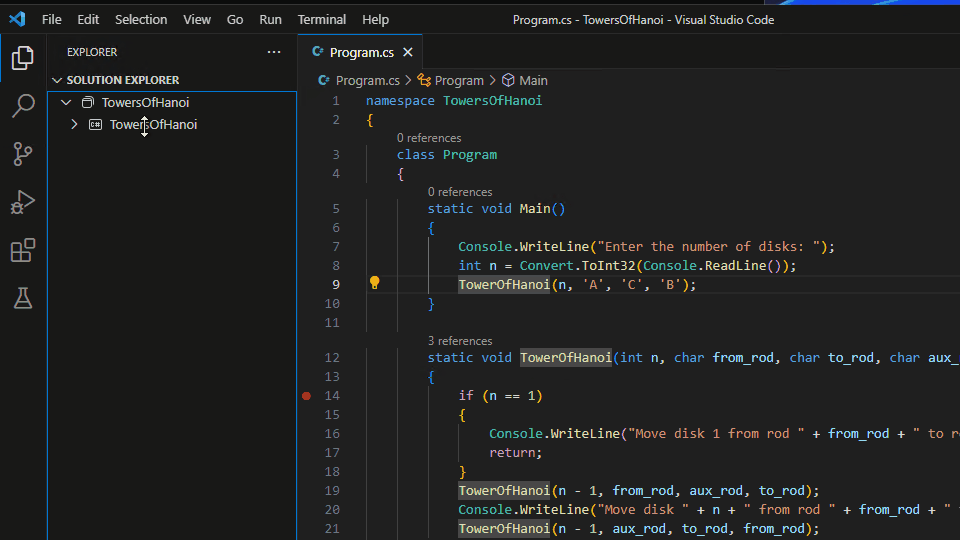
Task: Click the Main breadcrumb item
Action: (532, 80)
